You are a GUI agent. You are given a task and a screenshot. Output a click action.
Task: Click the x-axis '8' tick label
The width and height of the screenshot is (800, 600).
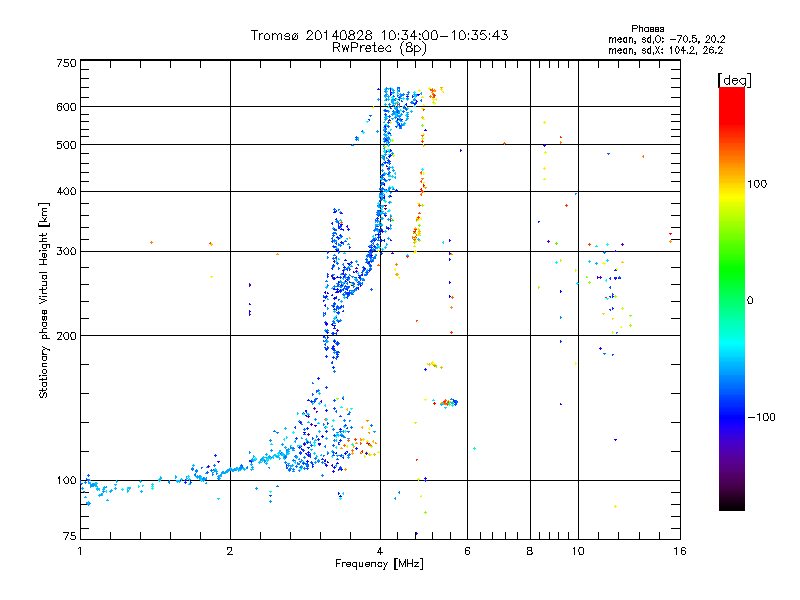pos(530,551)
